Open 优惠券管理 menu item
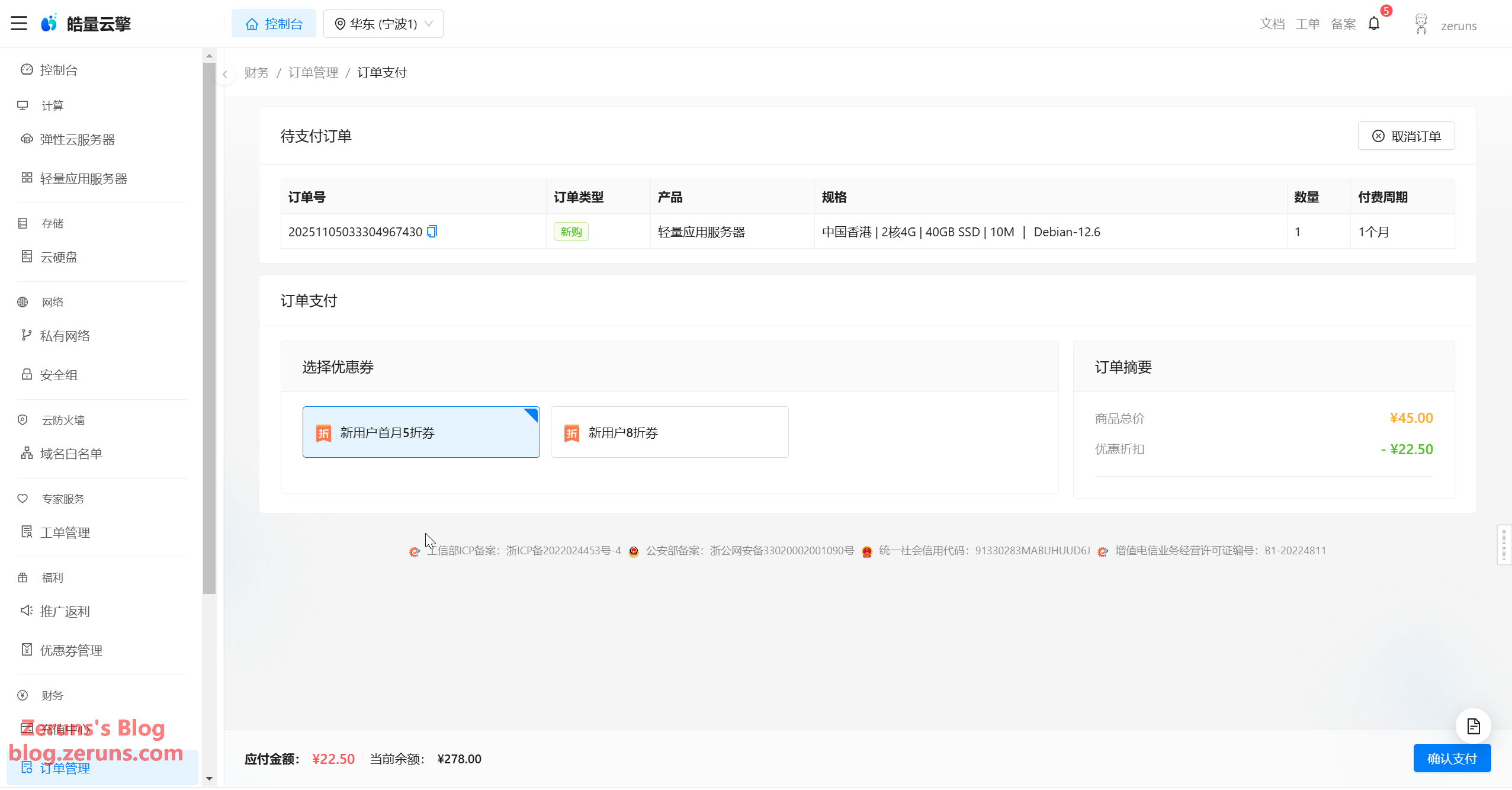 71,651
